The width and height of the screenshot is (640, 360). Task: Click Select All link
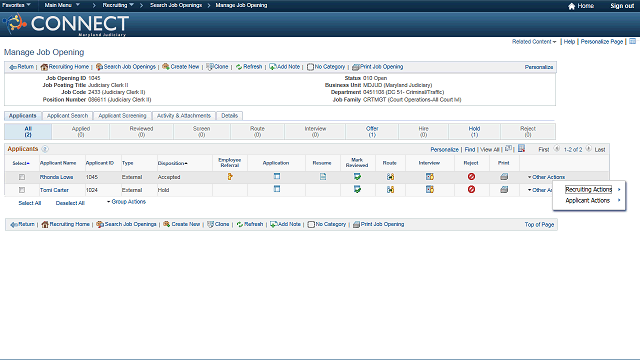click(30, 203)
